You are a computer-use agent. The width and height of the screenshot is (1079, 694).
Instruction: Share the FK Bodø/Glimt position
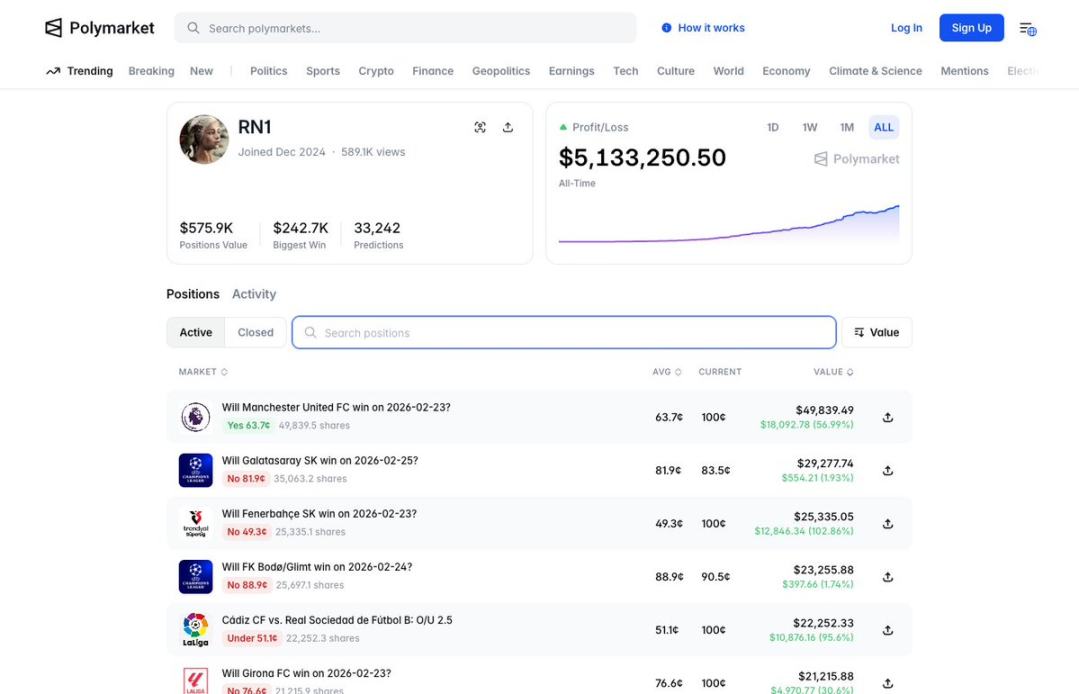(x=887, y=577)
